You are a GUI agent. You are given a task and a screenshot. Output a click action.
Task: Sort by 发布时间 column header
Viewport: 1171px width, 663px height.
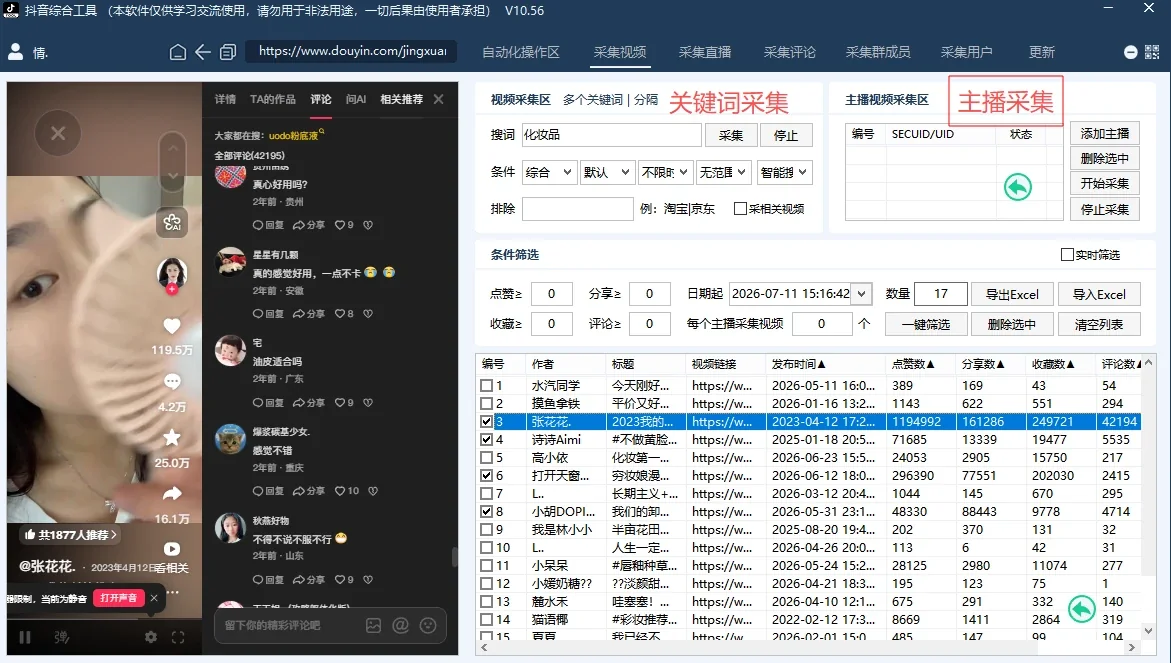click(798, 364)
